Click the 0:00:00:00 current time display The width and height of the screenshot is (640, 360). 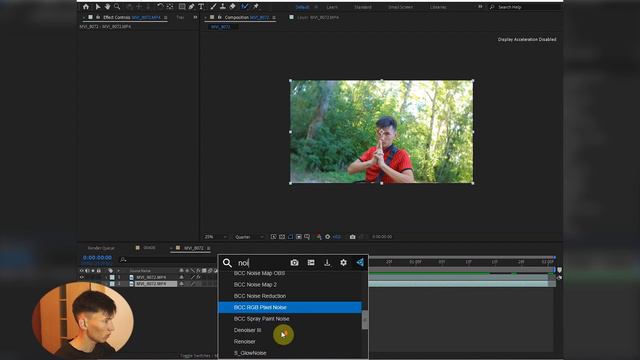97,258
